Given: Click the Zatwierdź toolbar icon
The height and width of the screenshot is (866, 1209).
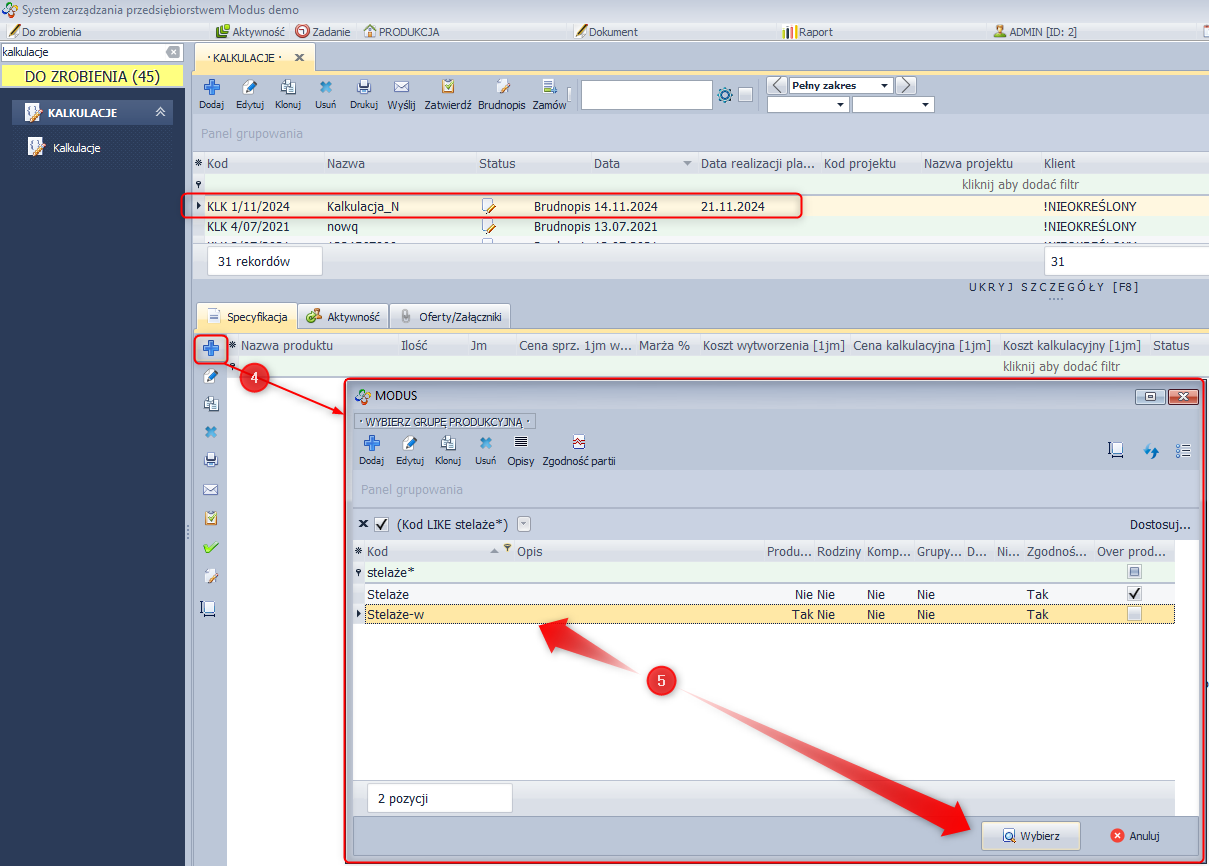Looking at the screenshot, I should click(x=448, y=88).
